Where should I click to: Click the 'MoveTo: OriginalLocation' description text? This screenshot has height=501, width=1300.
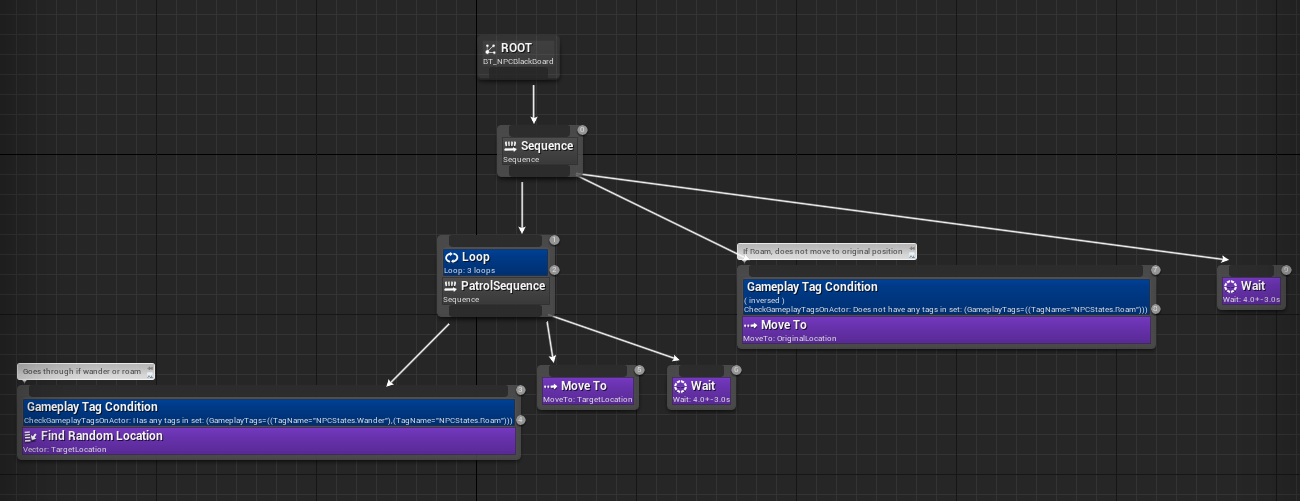click(790, 339)
